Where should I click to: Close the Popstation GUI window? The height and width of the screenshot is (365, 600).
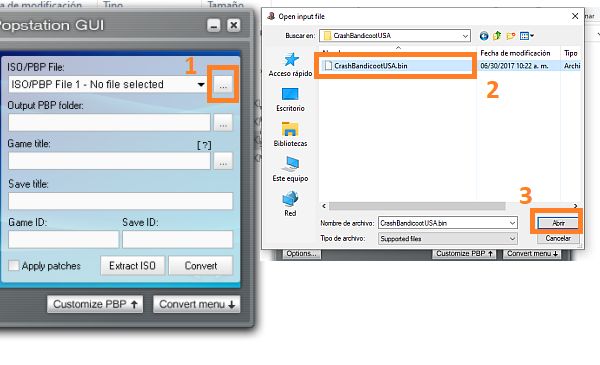[x=233, y=26]
